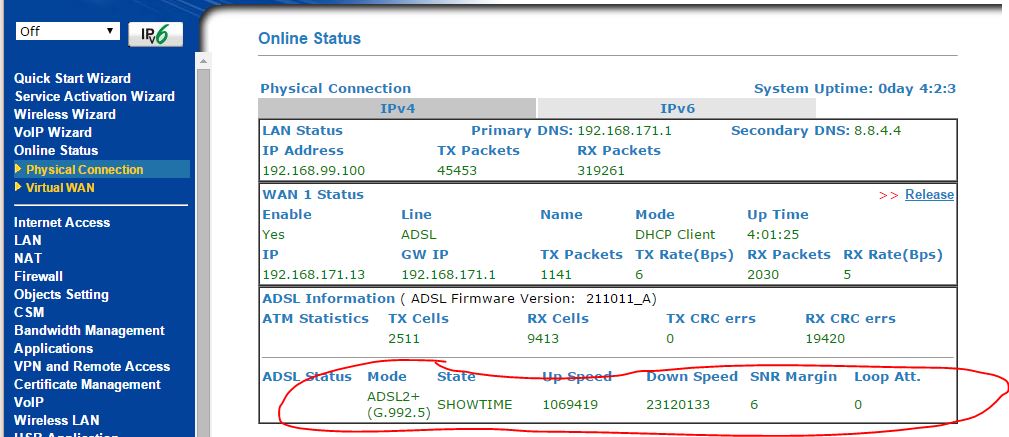
Task: Open Service Activation Wizard
Action: click(x=94, y=96)
